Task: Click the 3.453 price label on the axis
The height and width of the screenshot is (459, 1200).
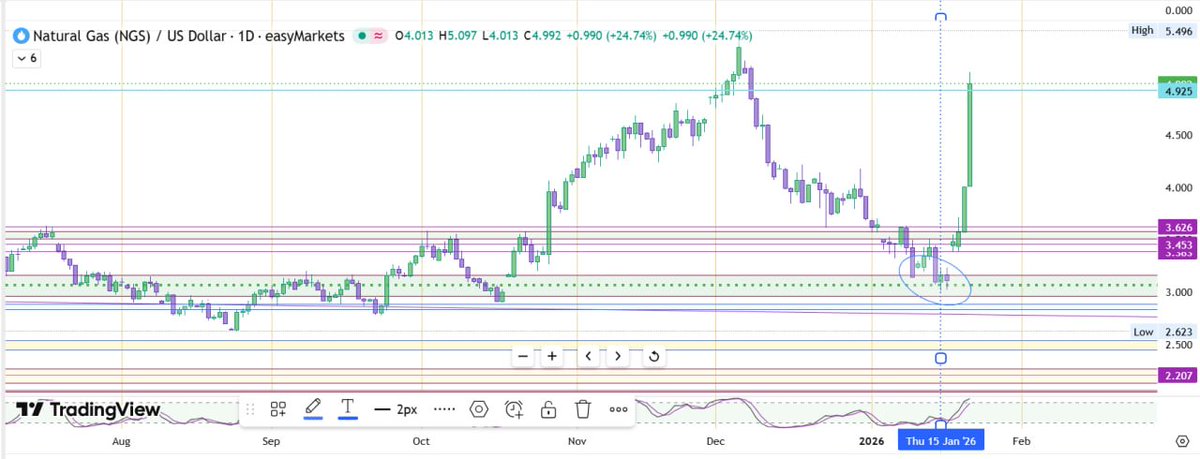Action: pos(1177,245)
